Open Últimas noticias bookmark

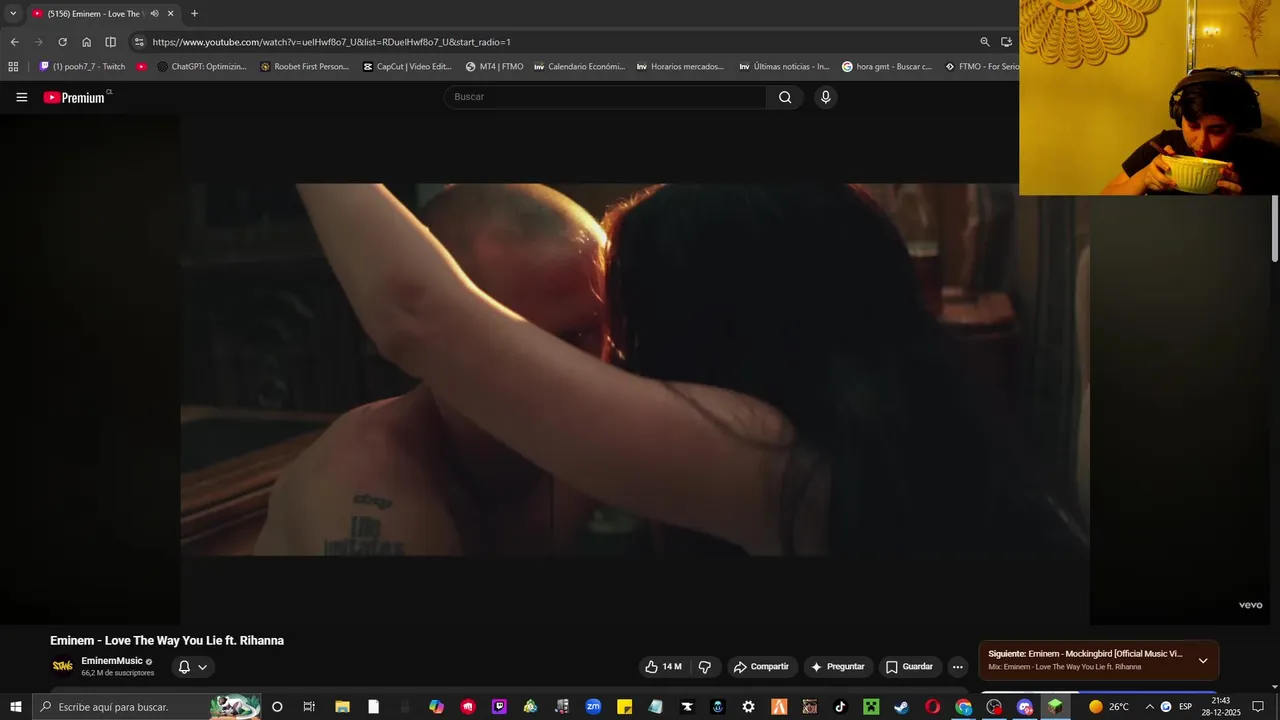(784, 67)
